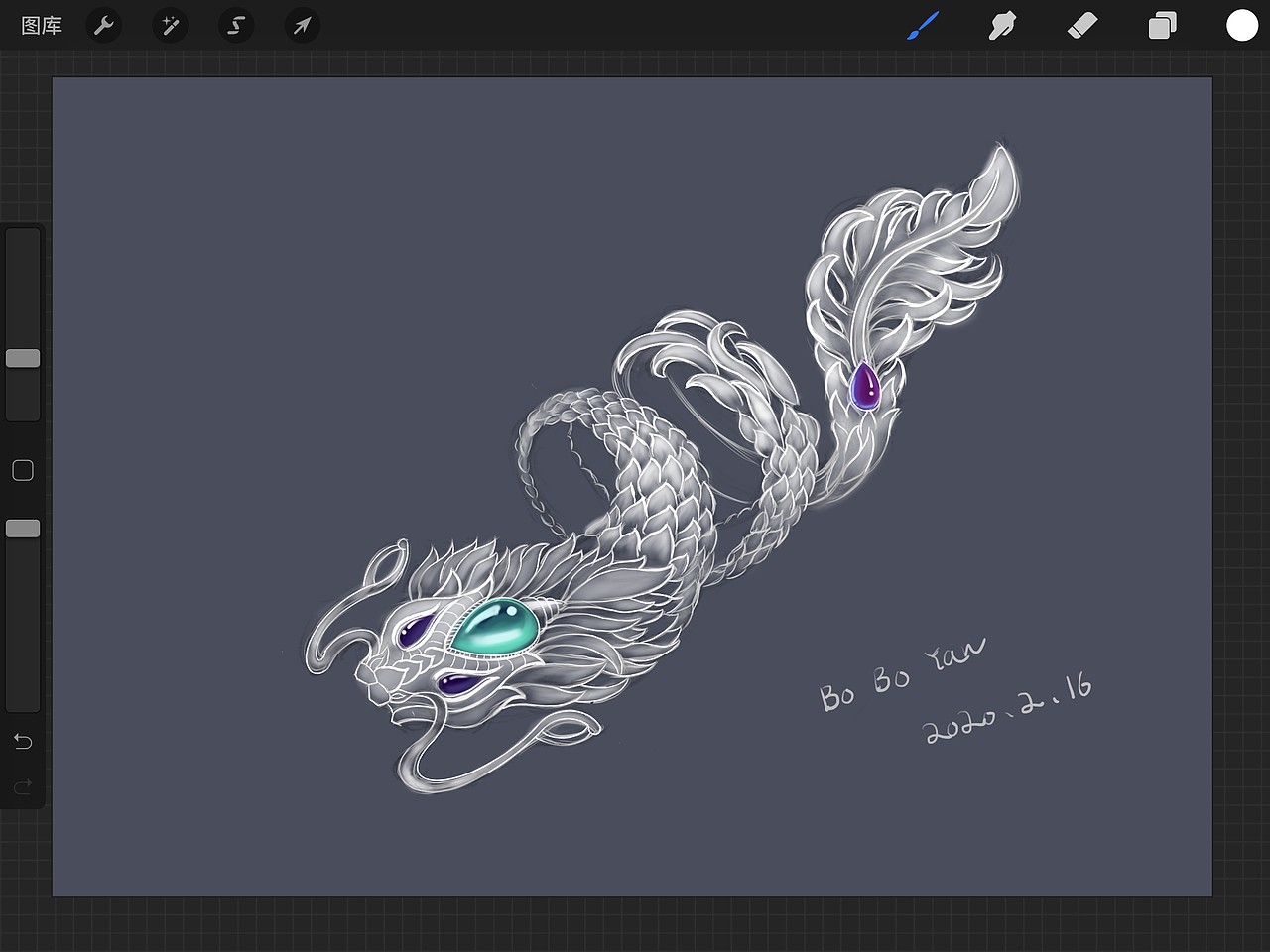Adjust the brush opacity slider handle
The height and width of the screenshot is (952, 1270).
point(22,529)
